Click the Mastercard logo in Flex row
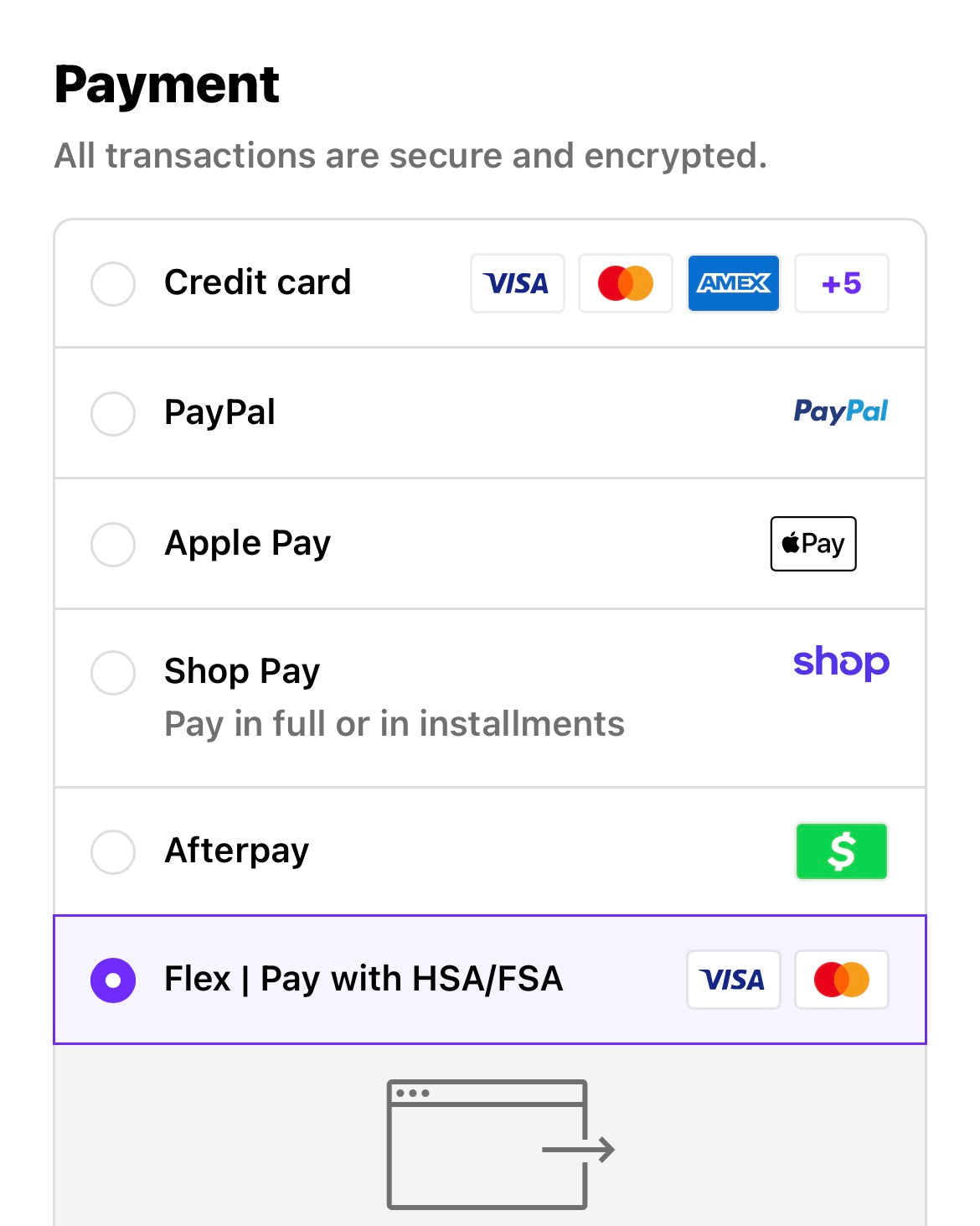The height and width of the screenshot is (1226, 980). point(842,980)
